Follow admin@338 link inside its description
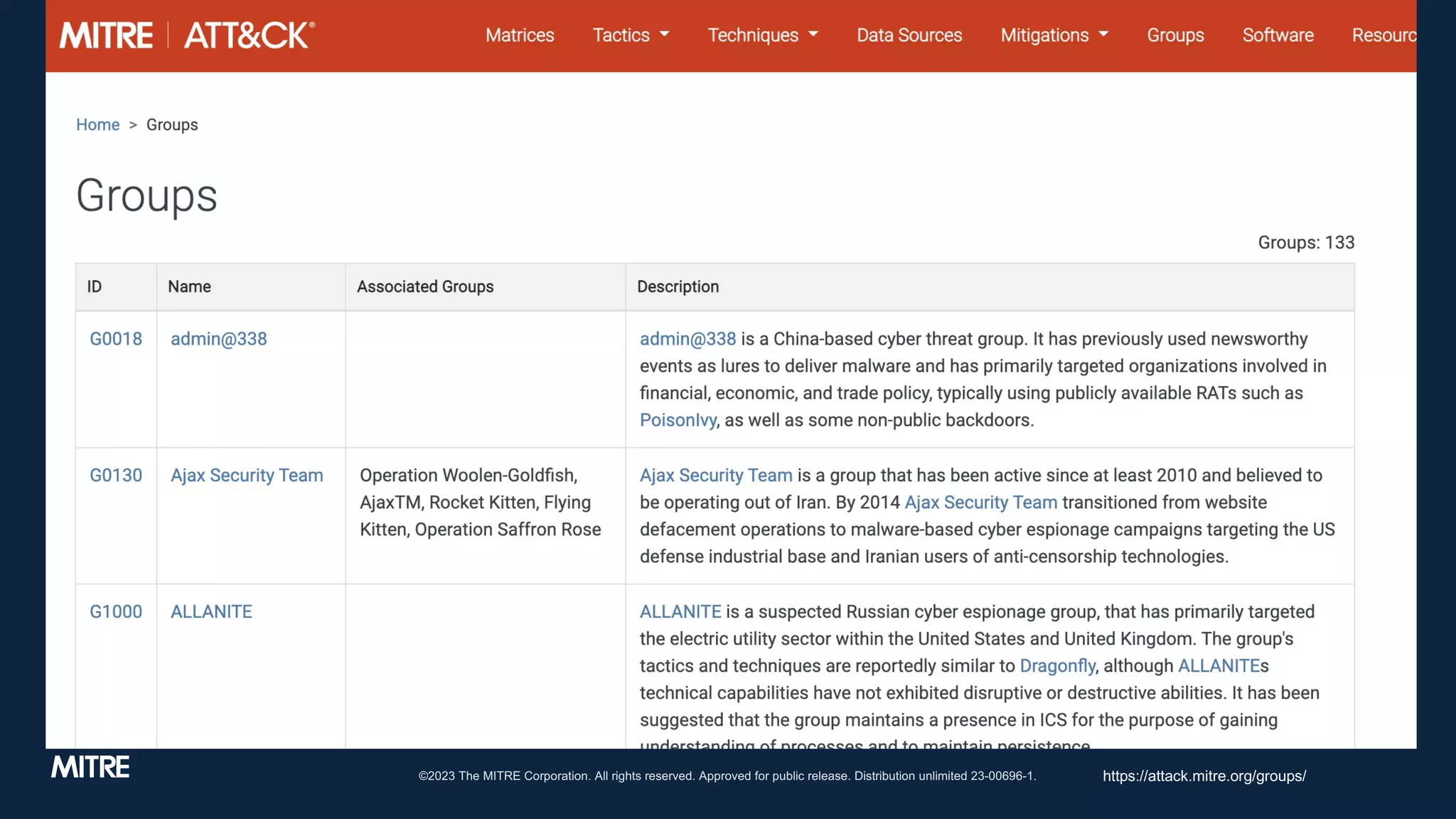The width and height of the screenshot is (1456, 819). (687, 338)
